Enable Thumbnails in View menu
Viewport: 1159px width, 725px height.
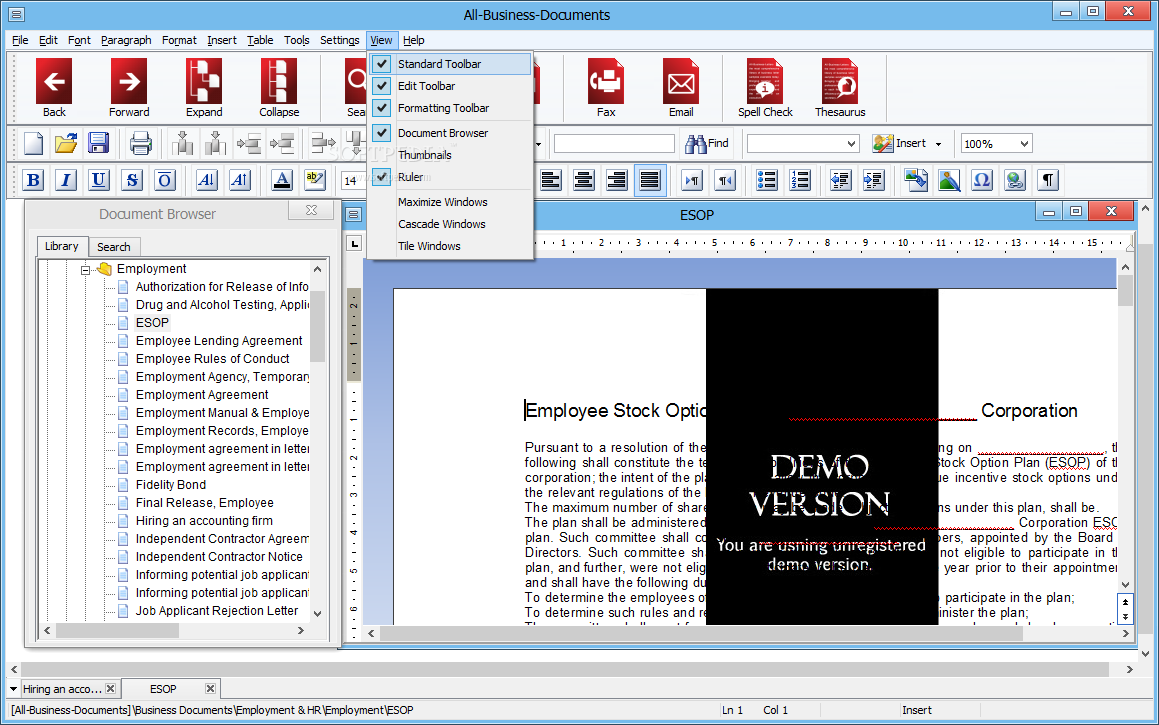tap(450, 155)
